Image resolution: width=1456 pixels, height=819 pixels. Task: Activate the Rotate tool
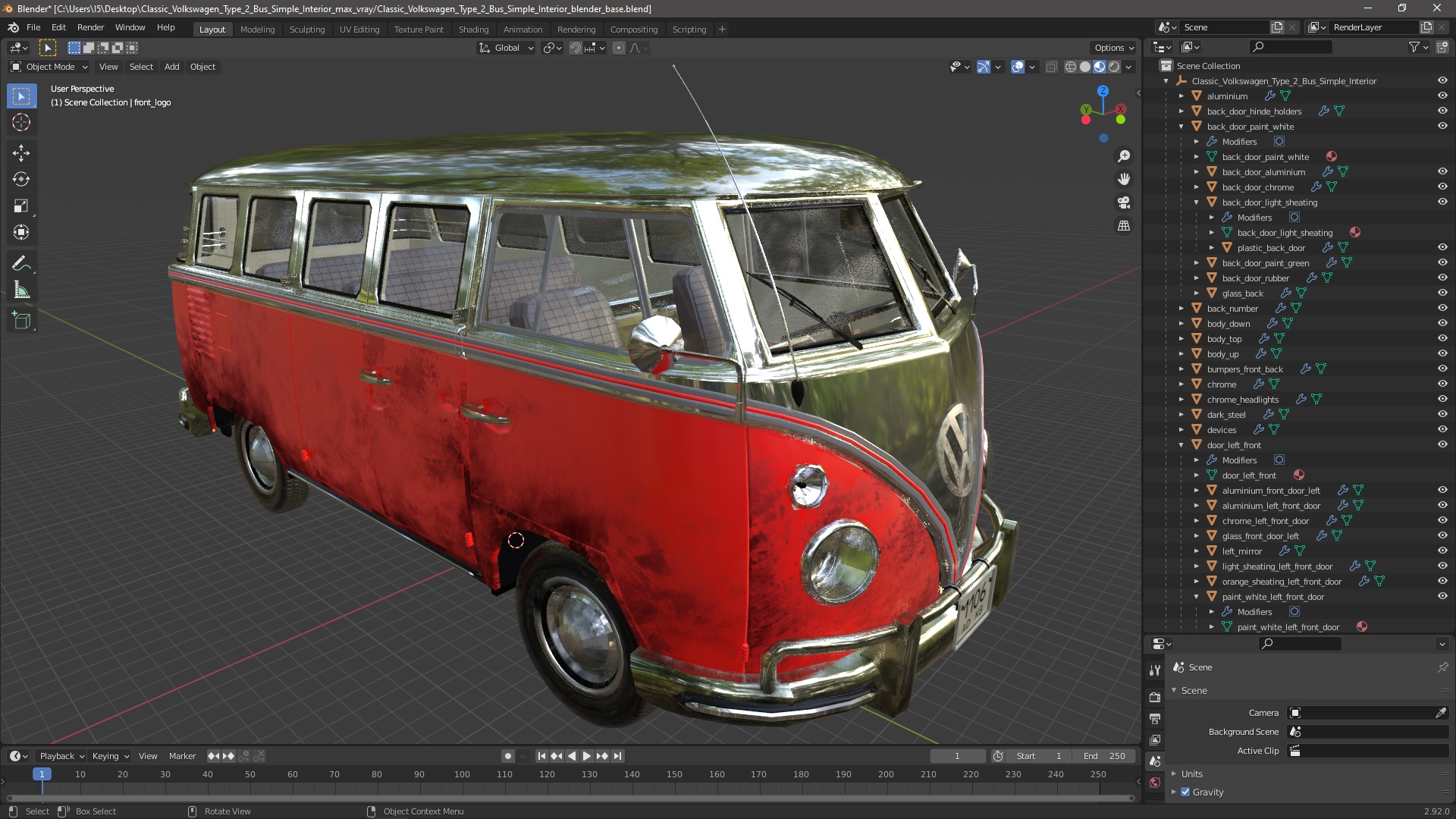click(x=21, y=180)
